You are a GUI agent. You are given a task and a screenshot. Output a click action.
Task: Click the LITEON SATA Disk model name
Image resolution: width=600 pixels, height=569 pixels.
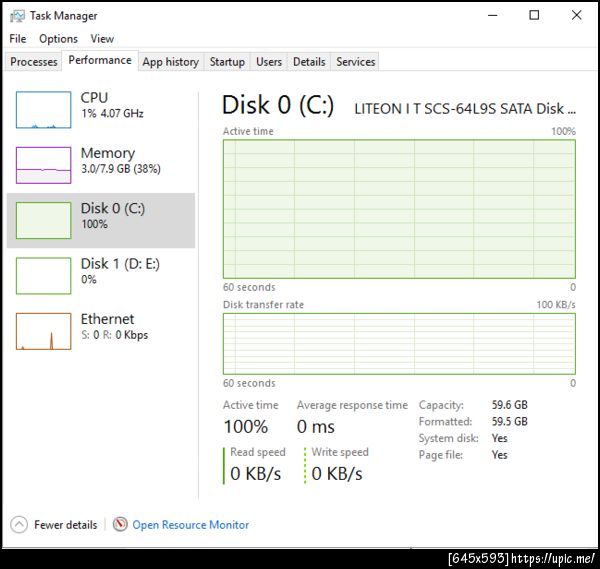pos(465,109)
